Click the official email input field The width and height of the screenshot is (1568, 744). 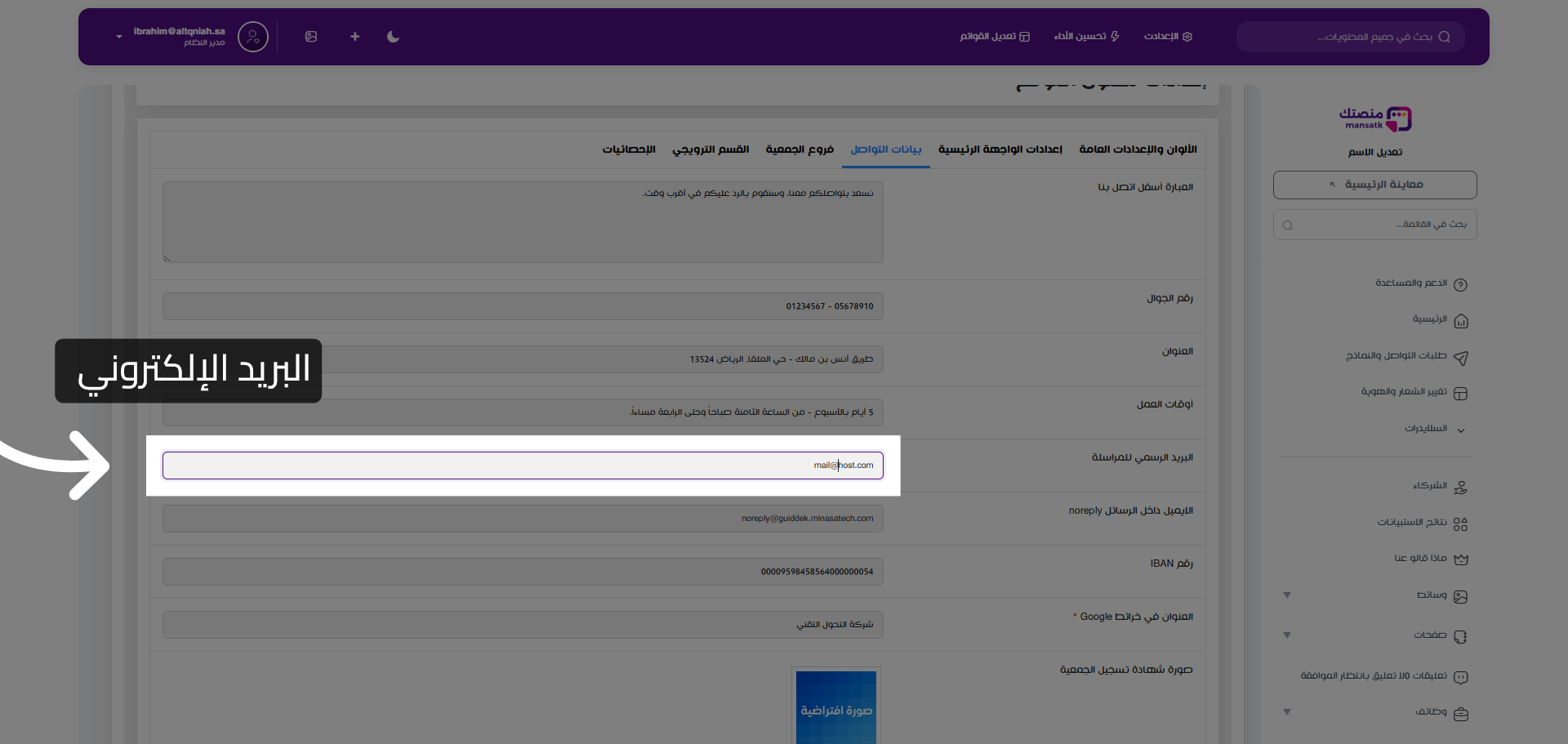coord(523,466)
